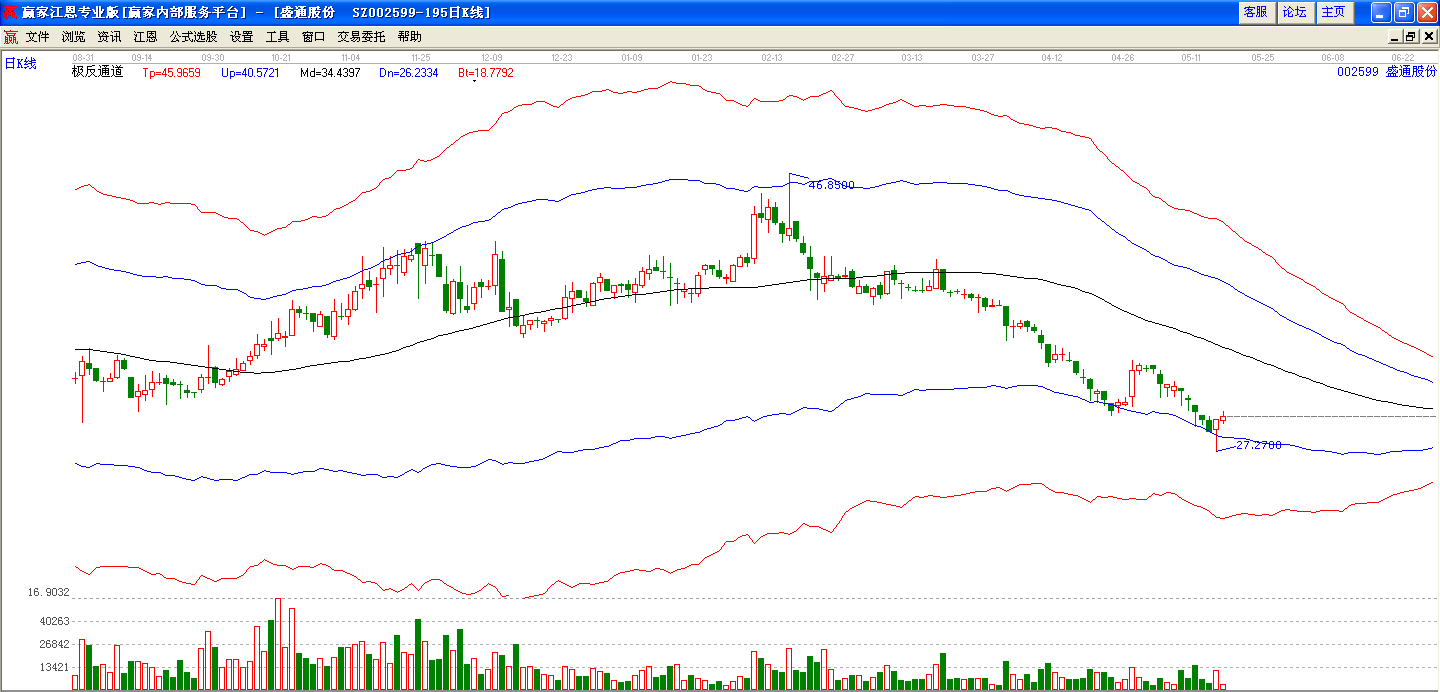
Task: Click the 12-23 date on the time axis
Action: point(562,58)
